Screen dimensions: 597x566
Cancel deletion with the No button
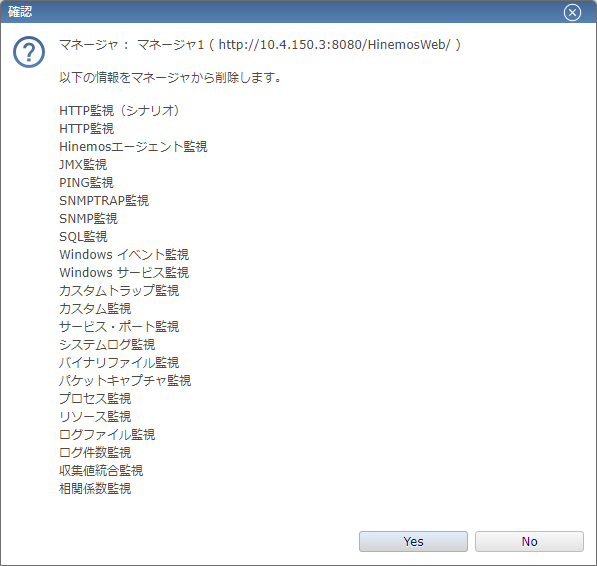click(529, 541)
